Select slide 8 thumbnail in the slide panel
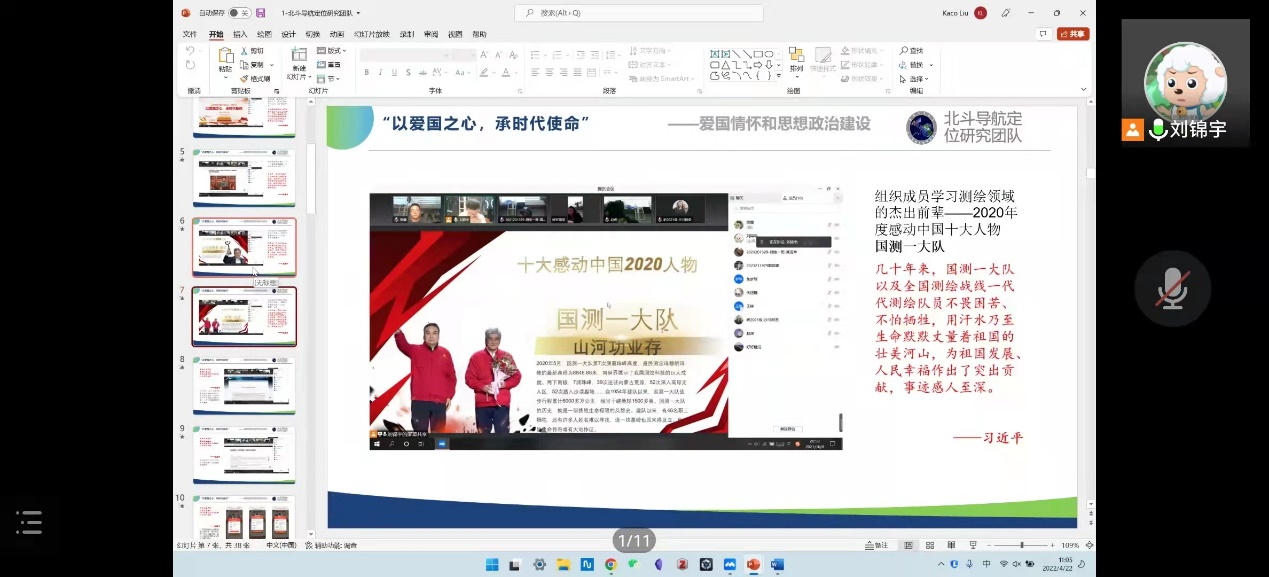The width and height of the screenshot is (1269, 577). click(x=244, y=385)
